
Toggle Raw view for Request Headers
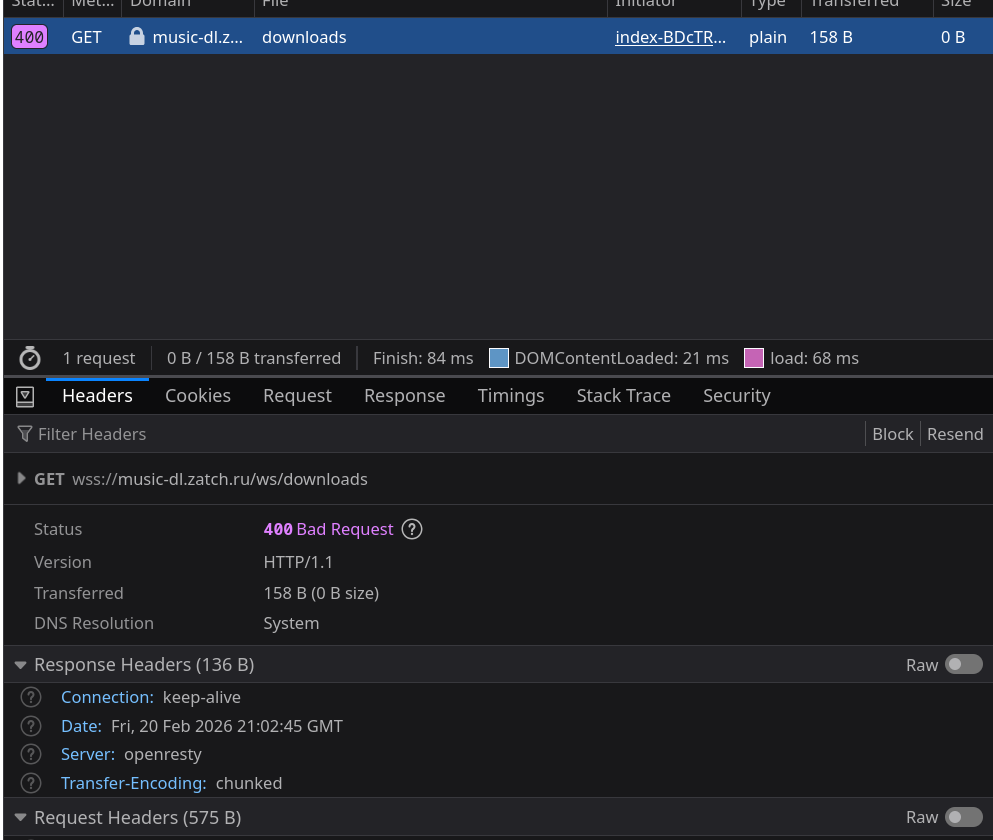tap(963, 818)
